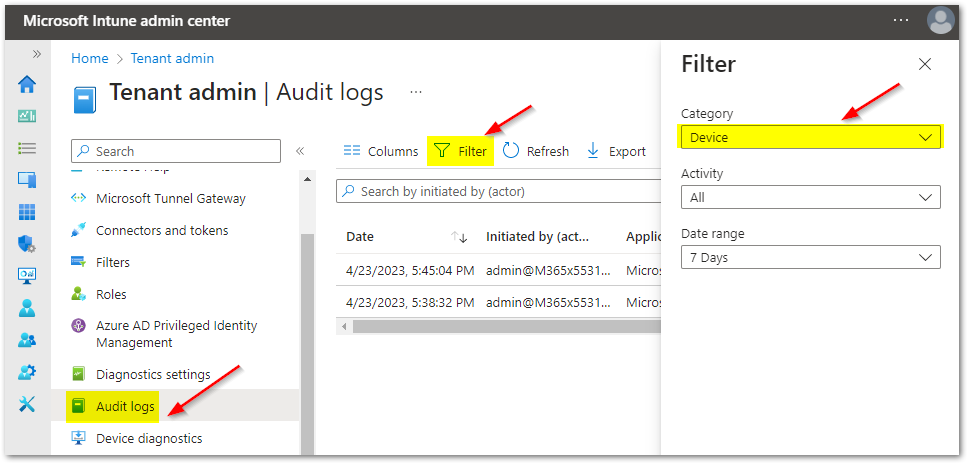Select log row dated 5:45:04 PM
Viewport: 968px width, 464px height.
pyautogui.click(x=498, y=270)
